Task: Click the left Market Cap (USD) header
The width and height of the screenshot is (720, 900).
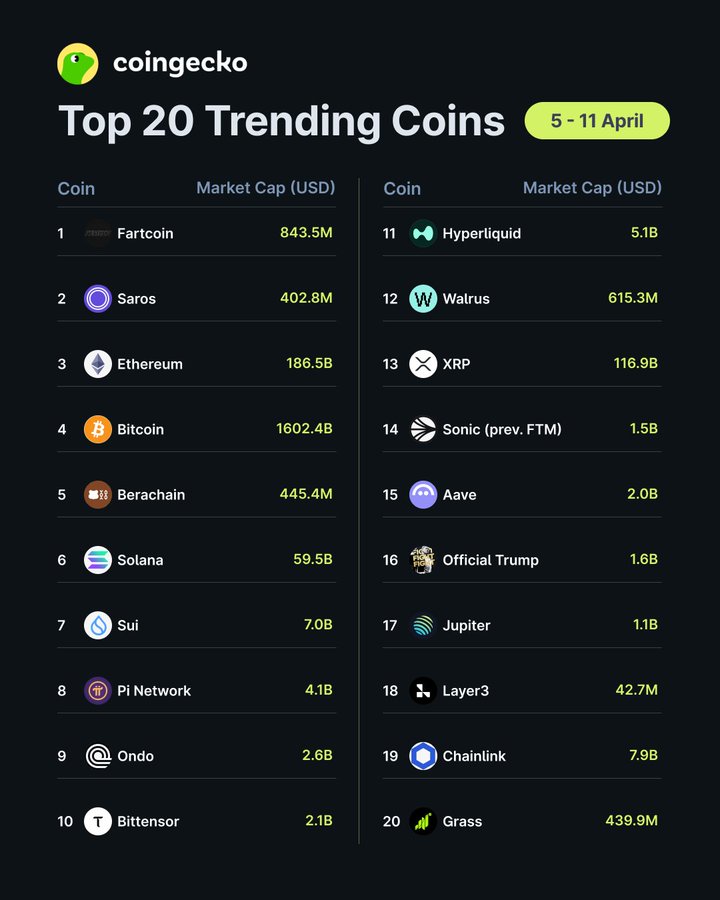Action: tap(265, 188)
